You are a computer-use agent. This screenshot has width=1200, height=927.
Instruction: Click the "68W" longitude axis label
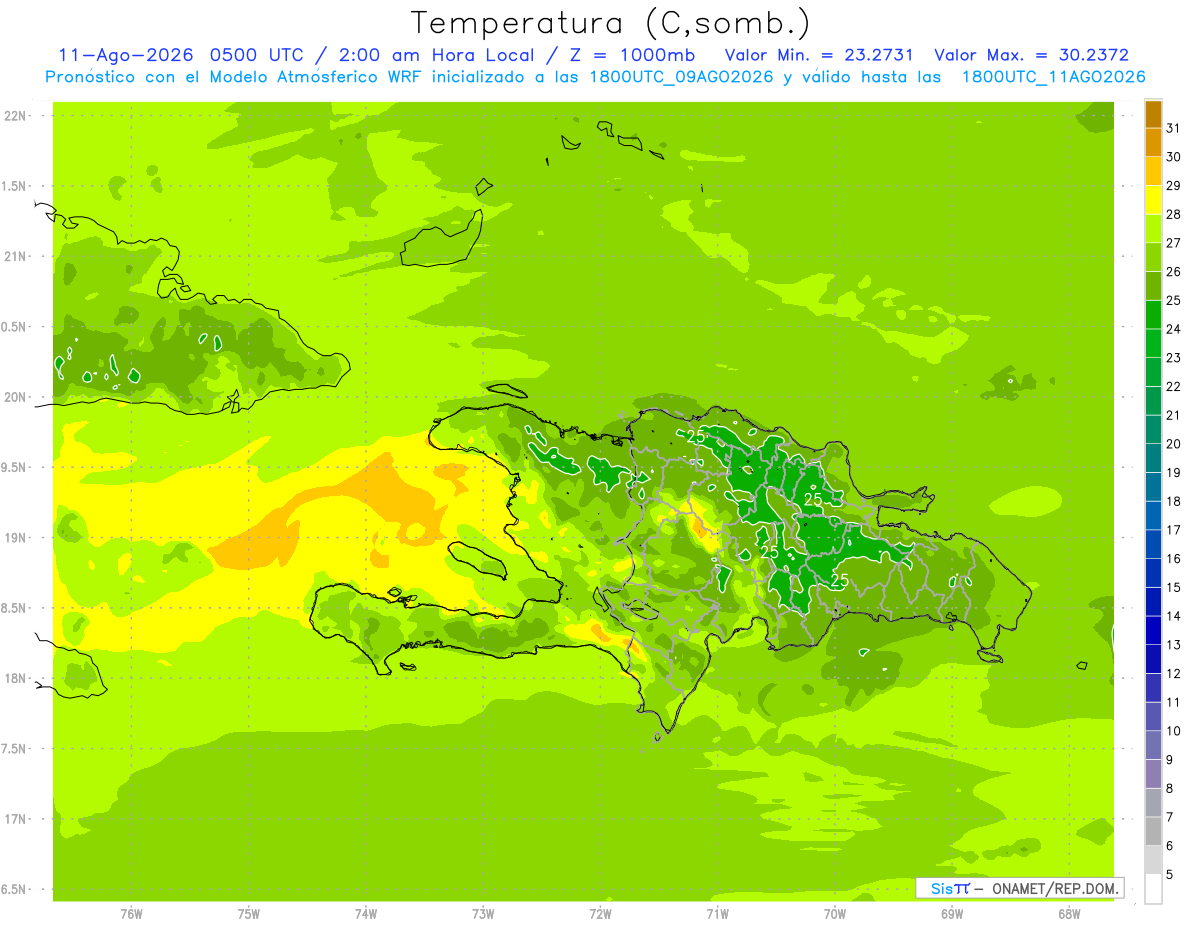[x=1068, y=914]
